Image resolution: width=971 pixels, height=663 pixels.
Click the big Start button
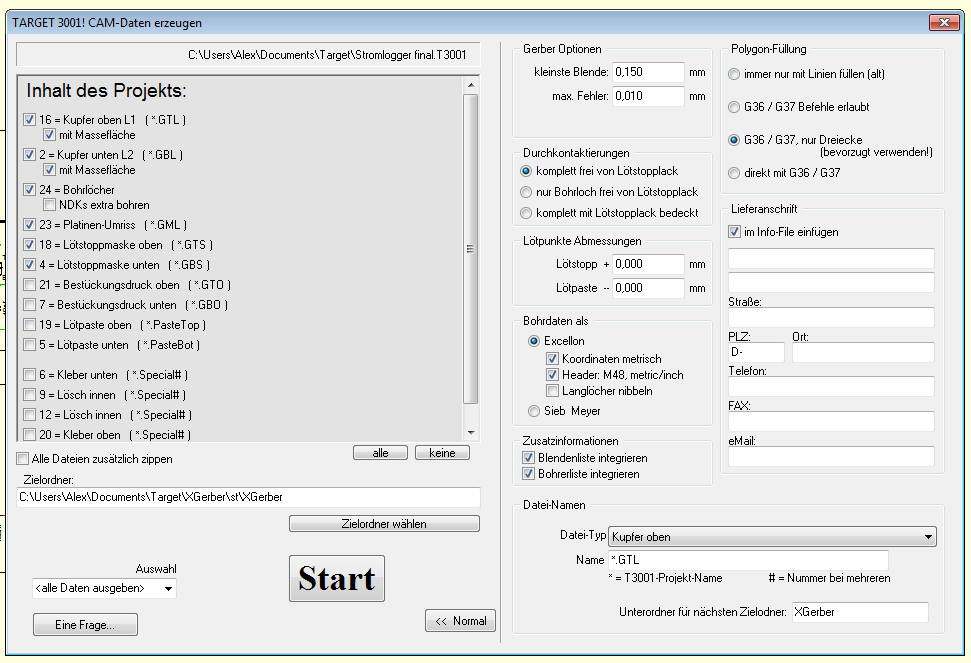coord(337,578)
